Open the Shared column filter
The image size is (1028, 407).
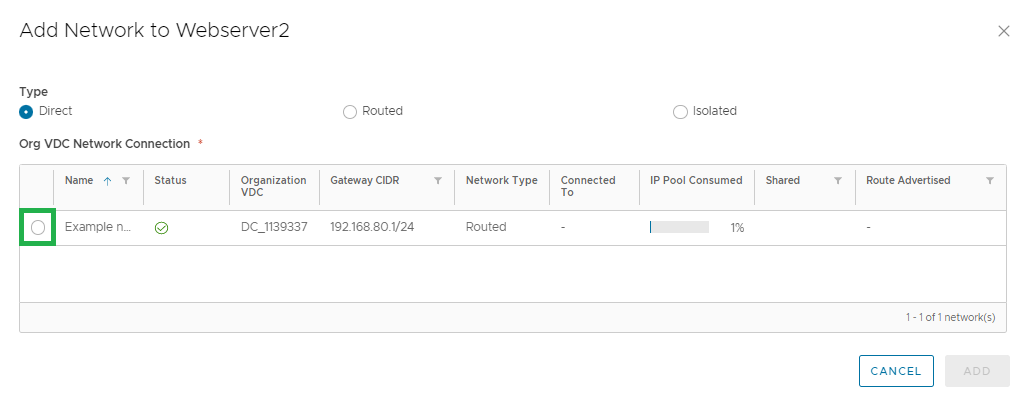[838, 181]
